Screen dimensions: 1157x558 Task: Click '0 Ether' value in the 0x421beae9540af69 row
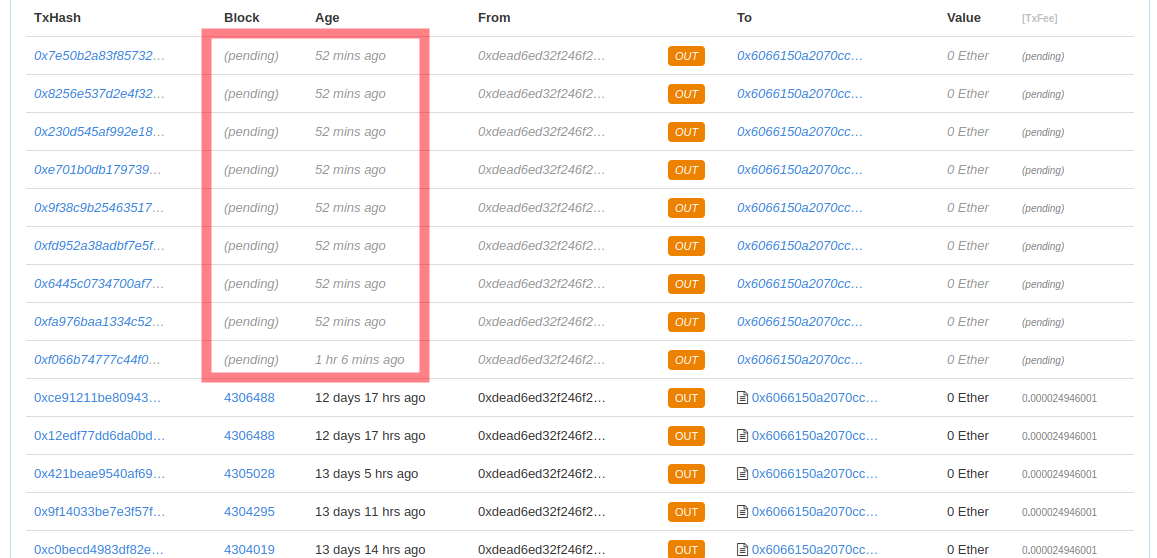(x=968, y=474)
